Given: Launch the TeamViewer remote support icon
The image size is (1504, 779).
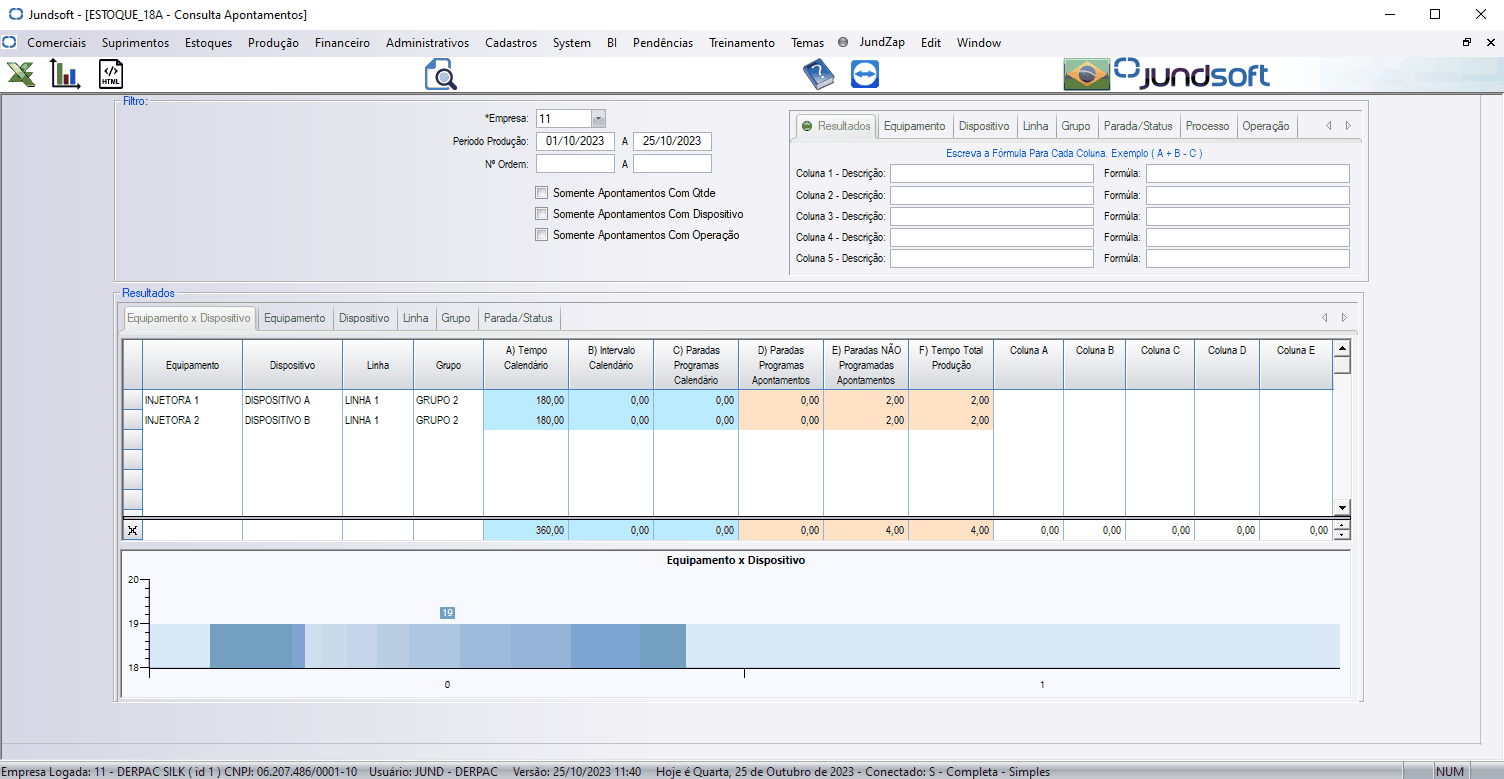Looking at the screenshot, I should click(865, 75).
